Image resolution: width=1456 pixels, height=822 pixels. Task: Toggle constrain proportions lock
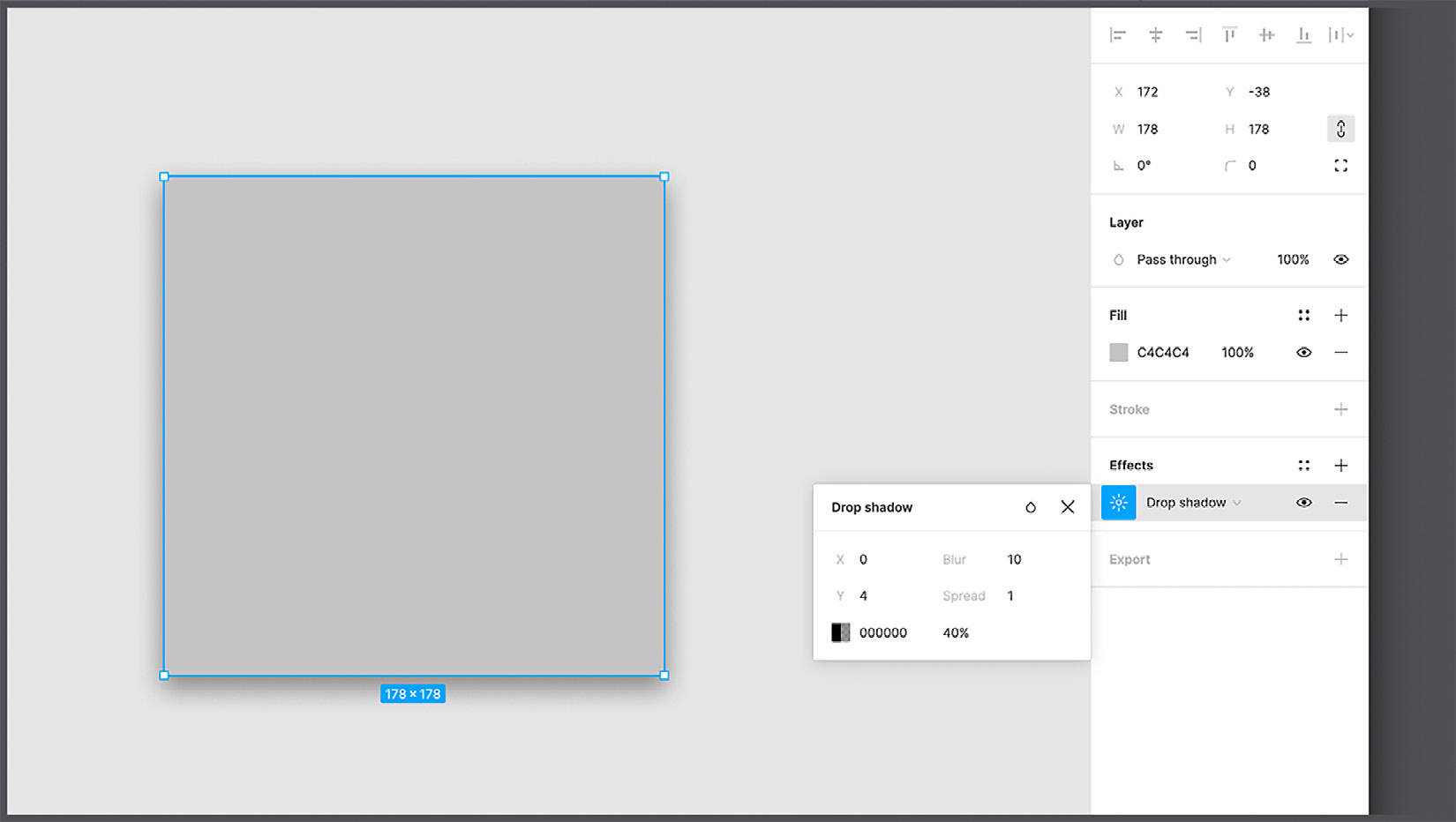pyautogui.click(x=1340, y=129)
